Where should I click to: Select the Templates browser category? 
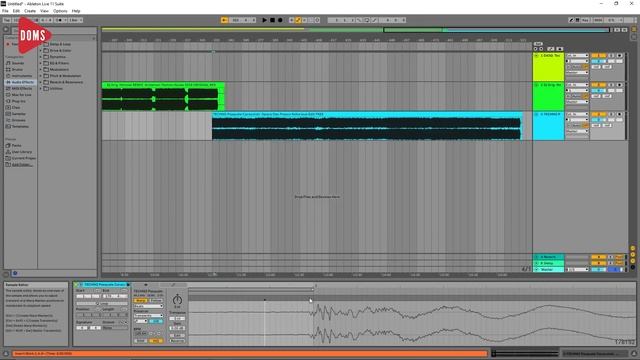tap(20, 127)
